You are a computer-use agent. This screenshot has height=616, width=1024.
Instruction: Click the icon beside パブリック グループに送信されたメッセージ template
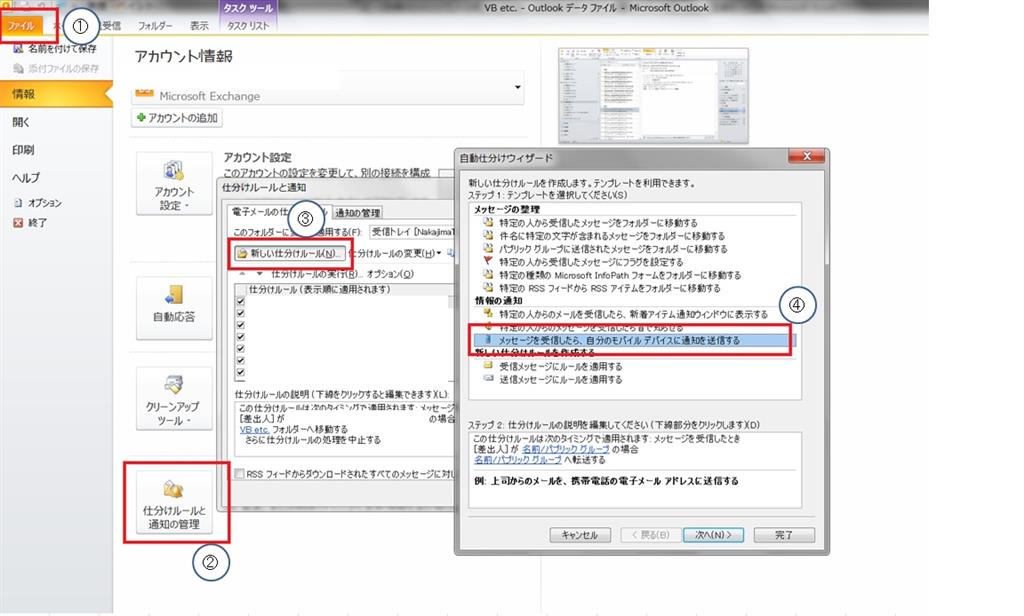click(x=488, y=248)
